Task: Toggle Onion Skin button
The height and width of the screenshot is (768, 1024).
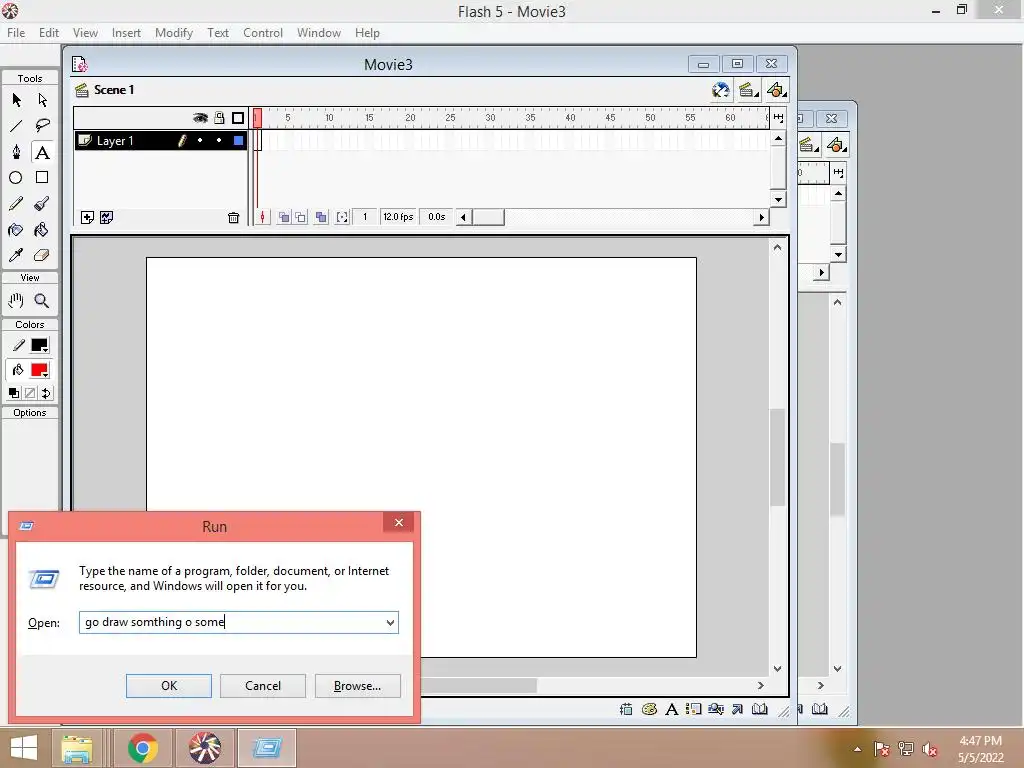Action: (x=284, y=217)
